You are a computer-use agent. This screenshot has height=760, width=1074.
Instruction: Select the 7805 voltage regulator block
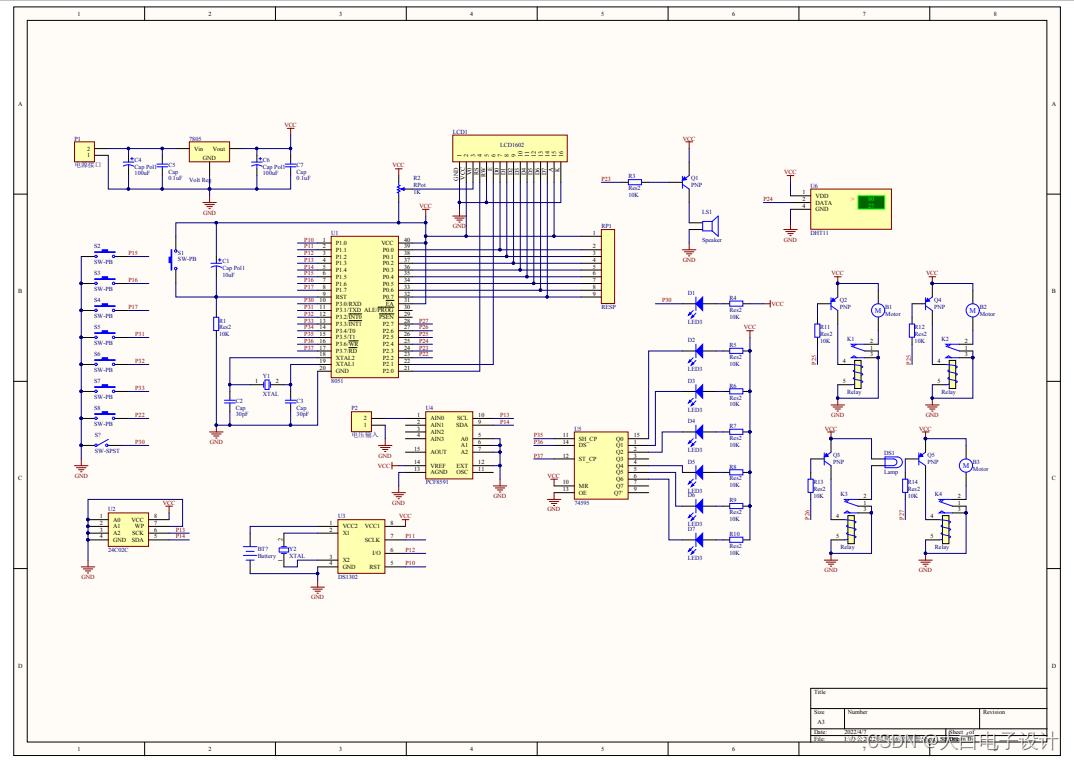[x=209, y=152]
